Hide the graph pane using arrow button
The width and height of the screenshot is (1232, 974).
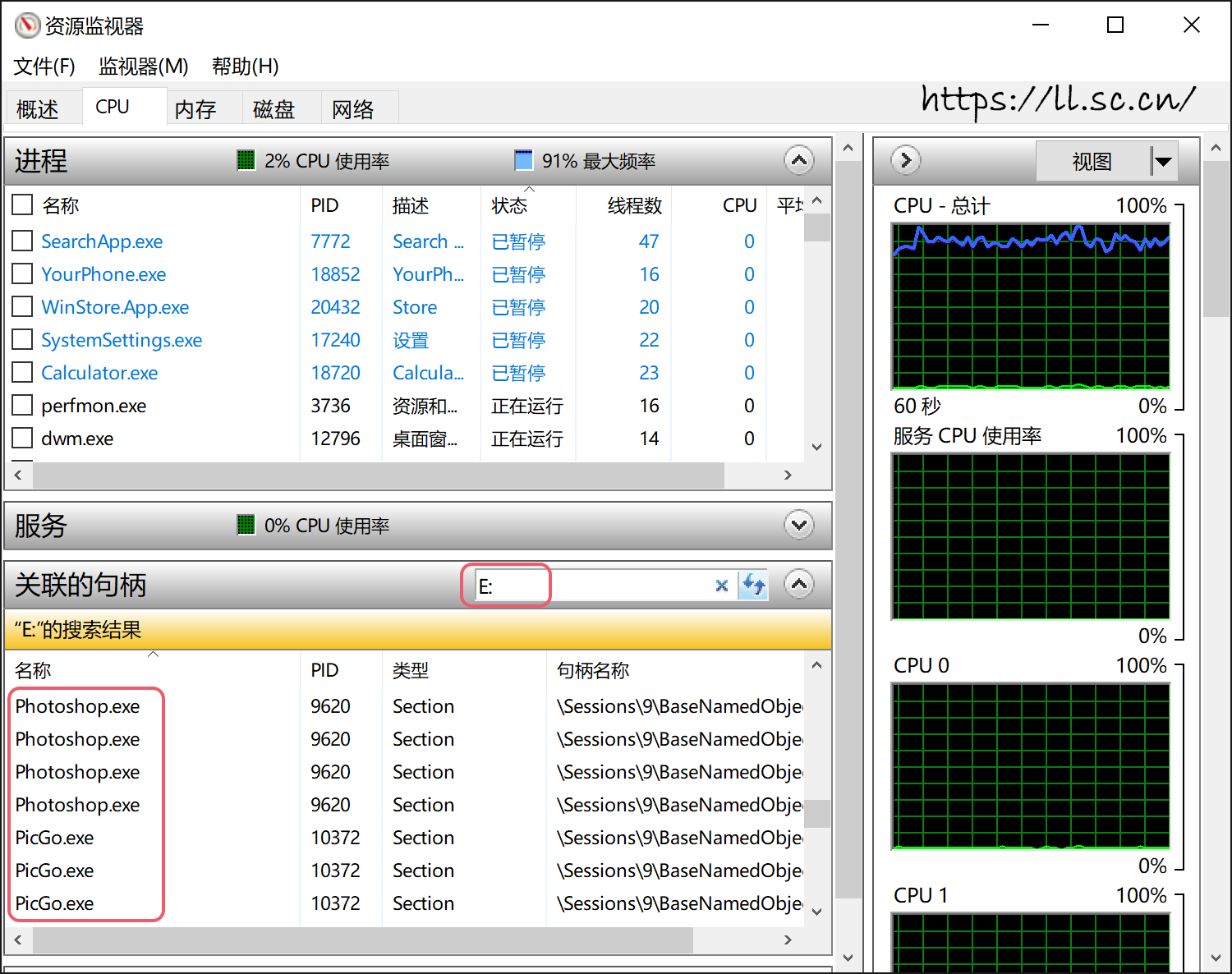(906, 160)
